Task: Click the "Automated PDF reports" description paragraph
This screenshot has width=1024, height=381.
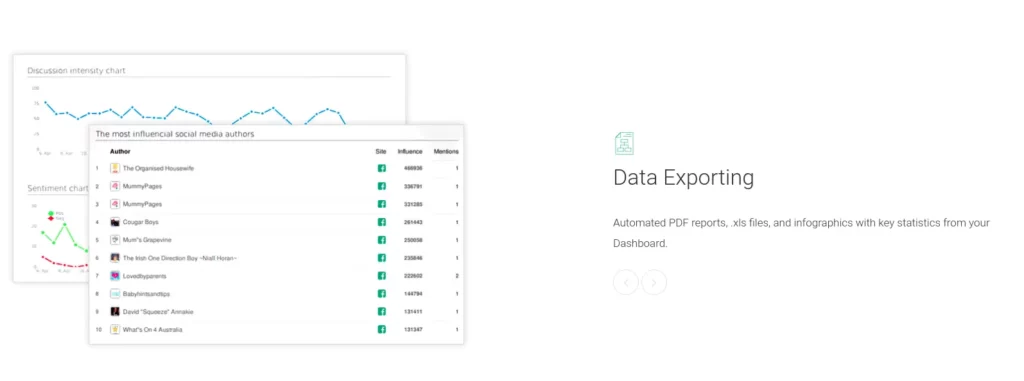Action: pos(801,233)
